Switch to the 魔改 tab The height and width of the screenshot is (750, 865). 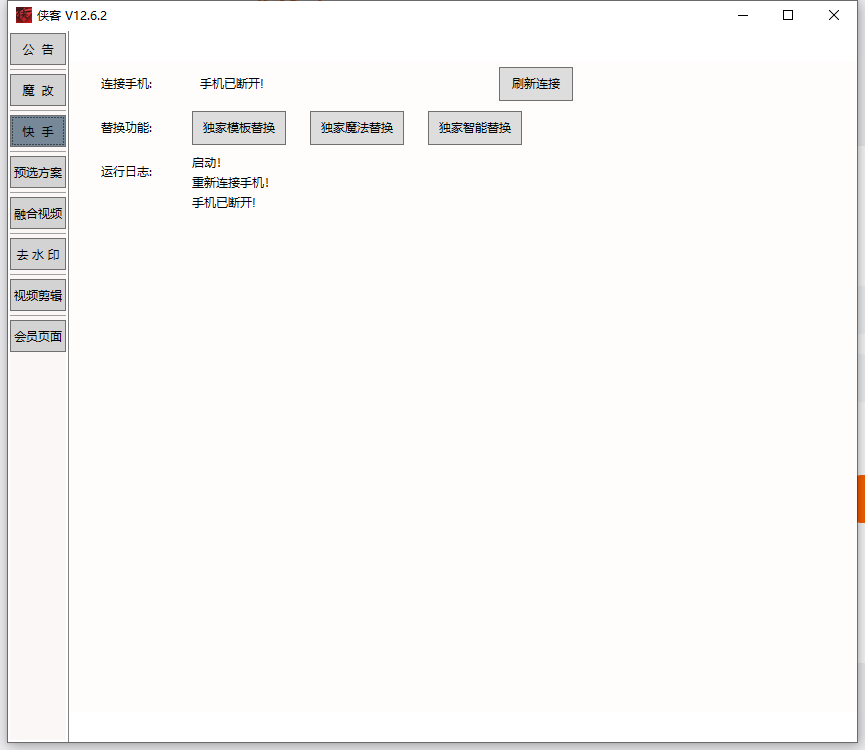pos(38,90)
